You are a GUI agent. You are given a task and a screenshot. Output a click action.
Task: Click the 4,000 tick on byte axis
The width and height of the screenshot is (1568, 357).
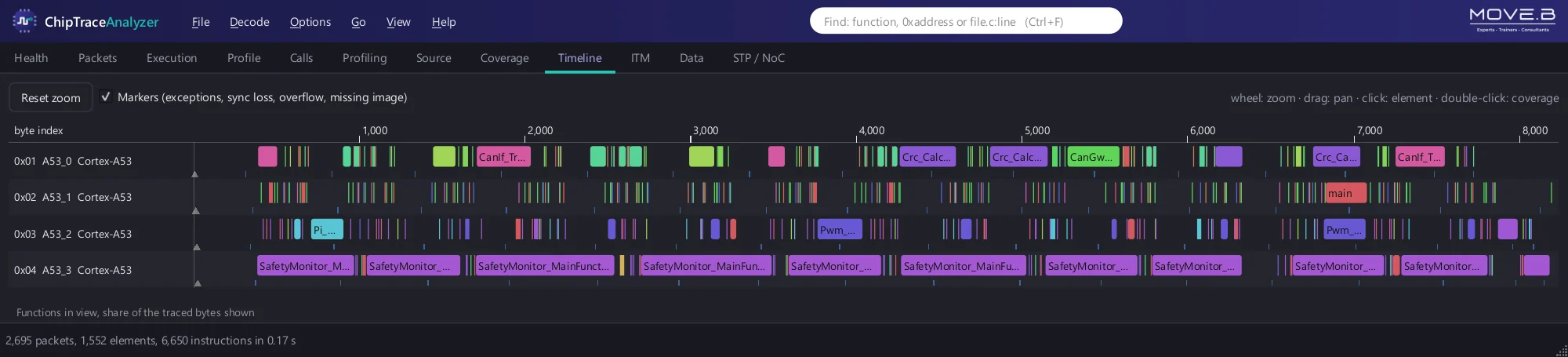click(872, 130)
